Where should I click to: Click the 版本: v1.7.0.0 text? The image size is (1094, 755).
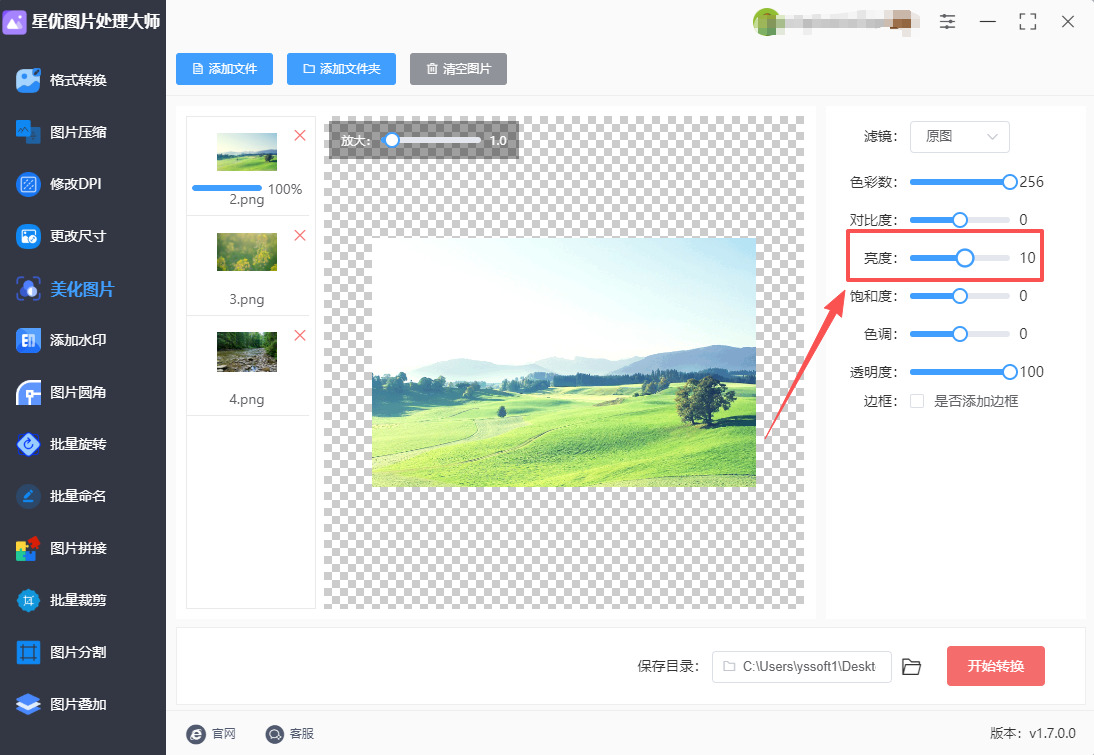point(1033,733)
